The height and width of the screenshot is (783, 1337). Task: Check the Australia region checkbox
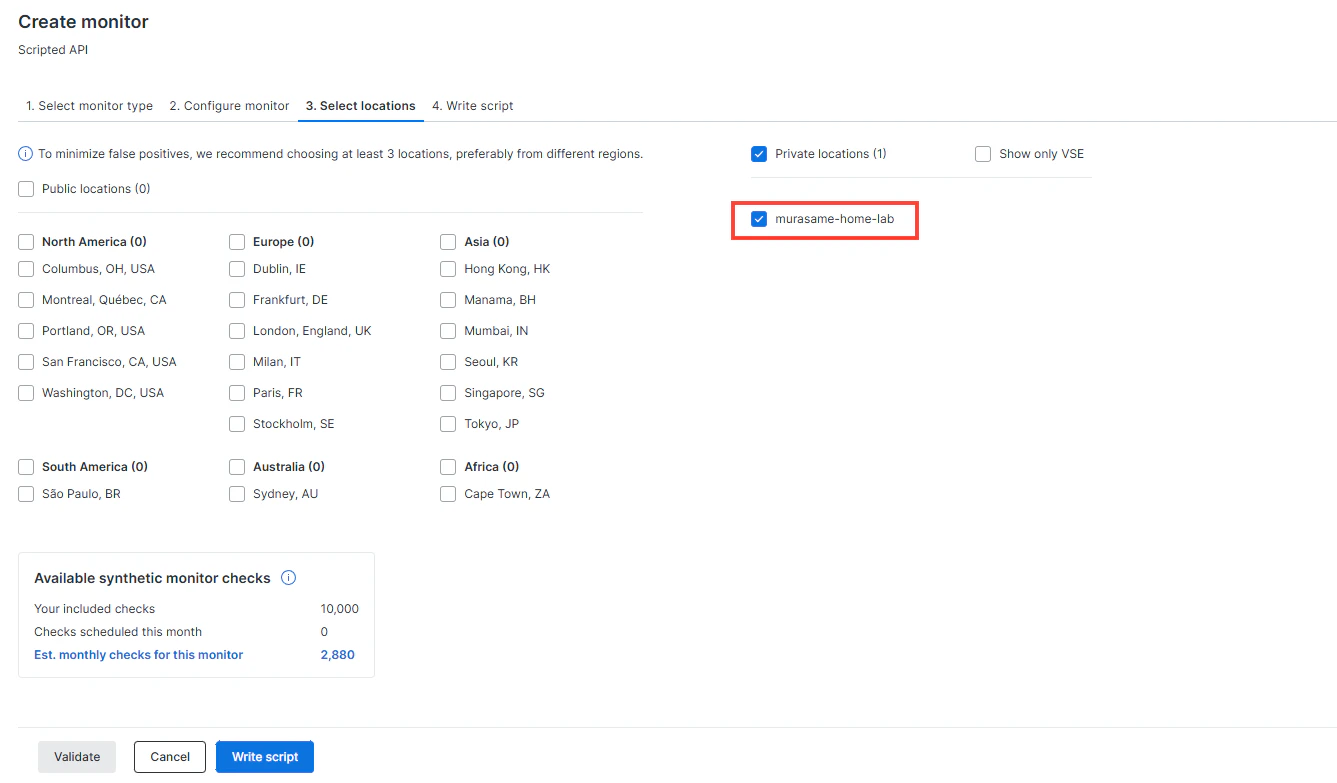(x=237, y=467)
